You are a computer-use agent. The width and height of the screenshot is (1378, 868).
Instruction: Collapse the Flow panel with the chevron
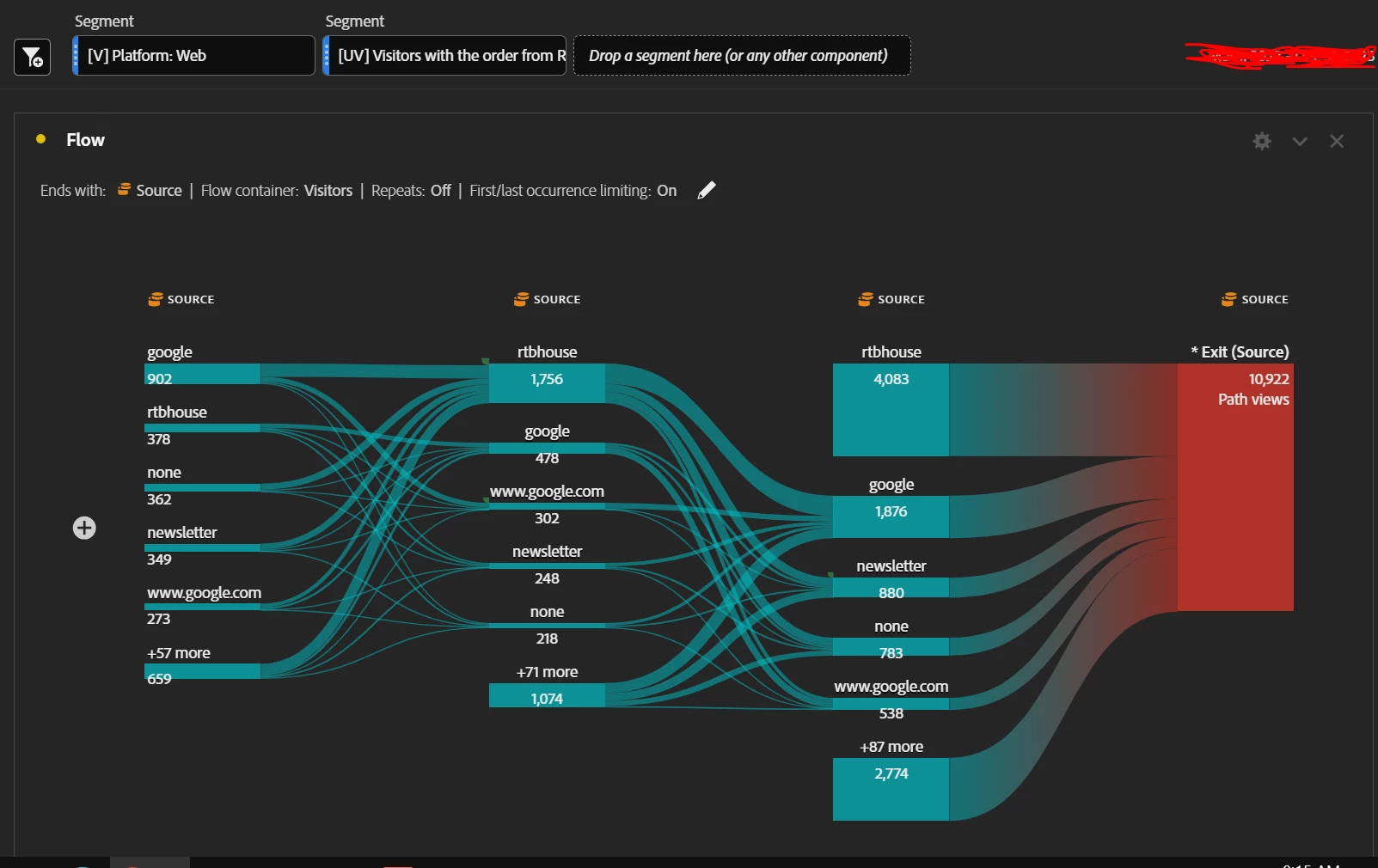(1300, 142)
